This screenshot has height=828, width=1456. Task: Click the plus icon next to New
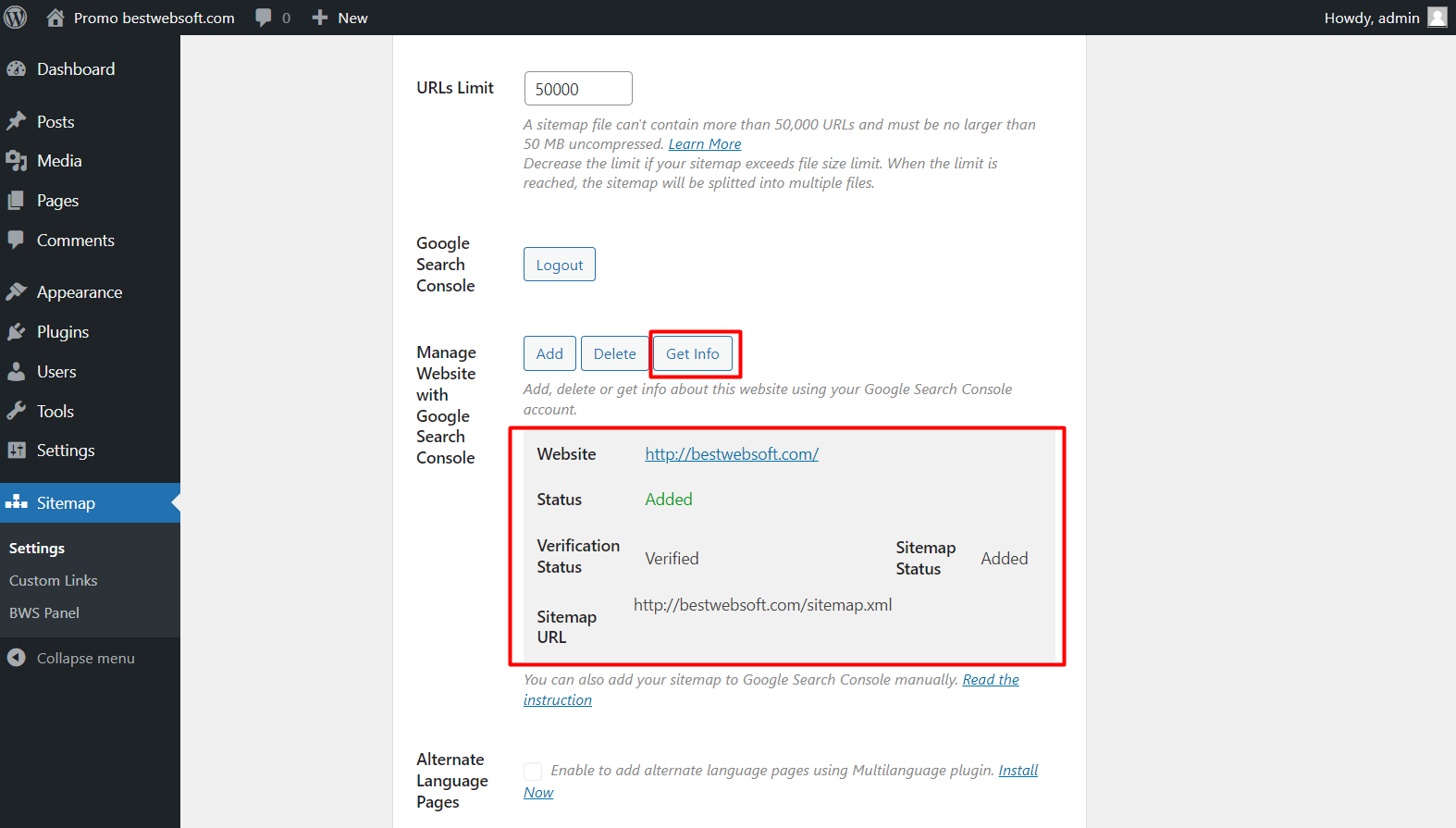coord(320,18)
